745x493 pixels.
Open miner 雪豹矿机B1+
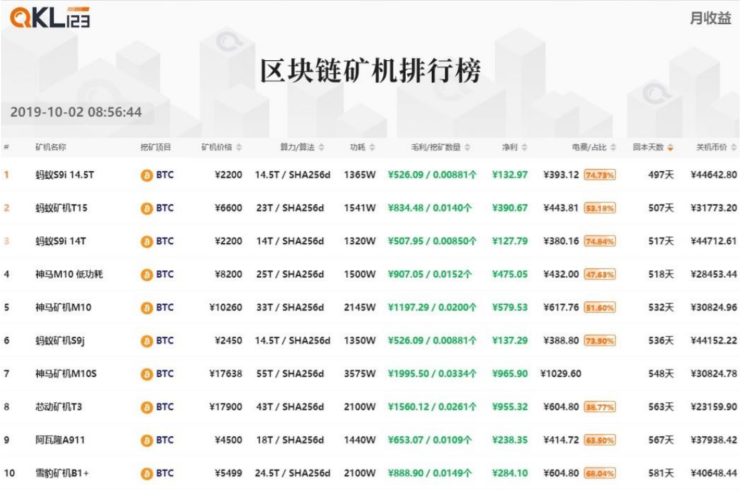point(62,474)
